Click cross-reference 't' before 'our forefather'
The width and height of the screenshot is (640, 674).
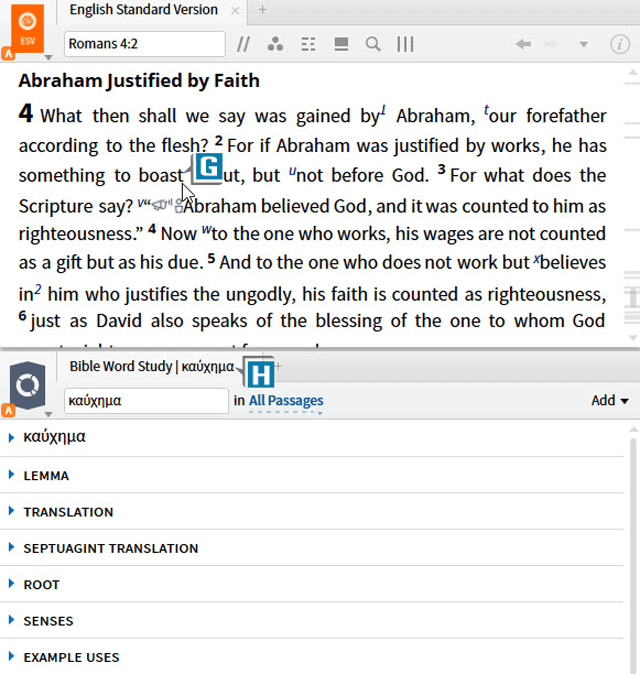point(487,110)
